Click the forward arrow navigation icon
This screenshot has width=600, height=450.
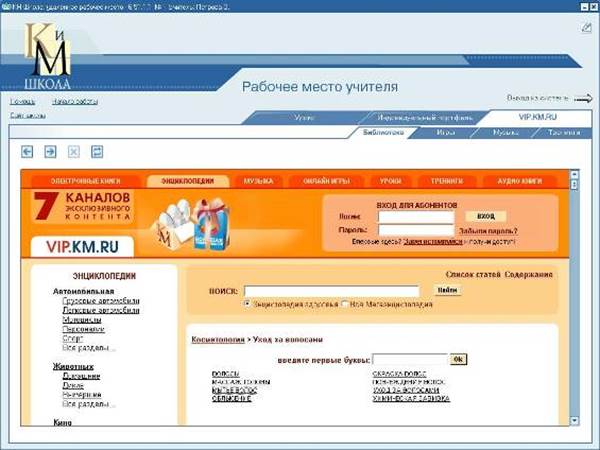50,151
